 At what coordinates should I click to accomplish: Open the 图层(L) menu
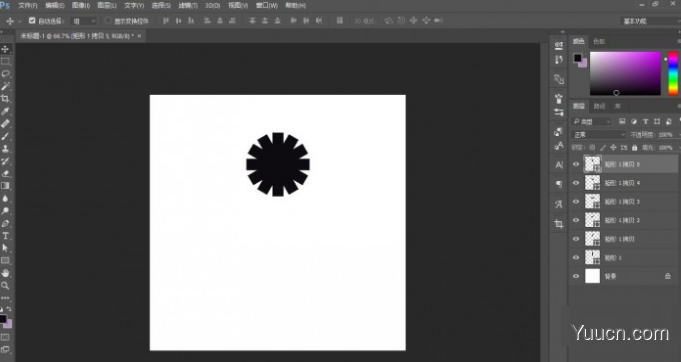107,6
